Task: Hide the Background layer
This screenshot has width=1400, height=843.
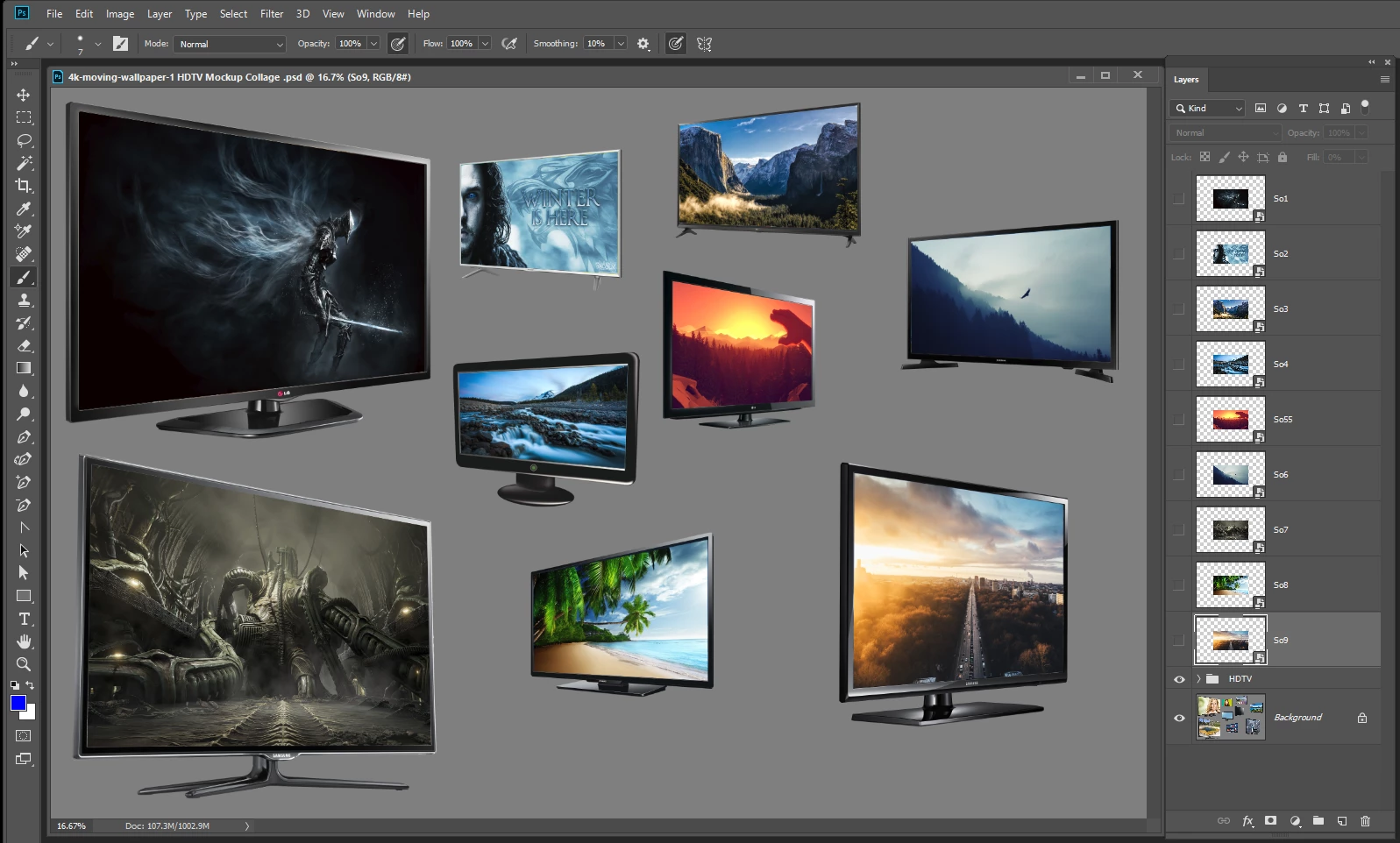Action: (x=1179, y=718)
